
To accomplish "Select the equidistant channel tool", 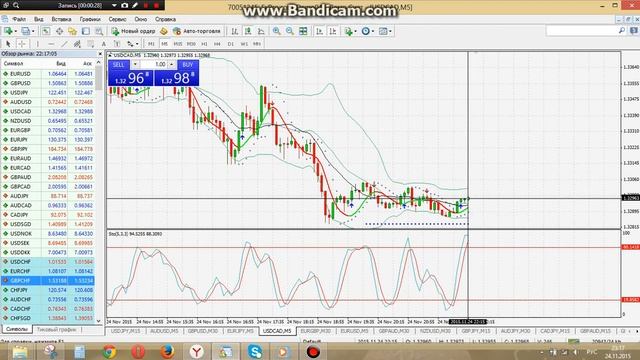I will click(77, 44).
